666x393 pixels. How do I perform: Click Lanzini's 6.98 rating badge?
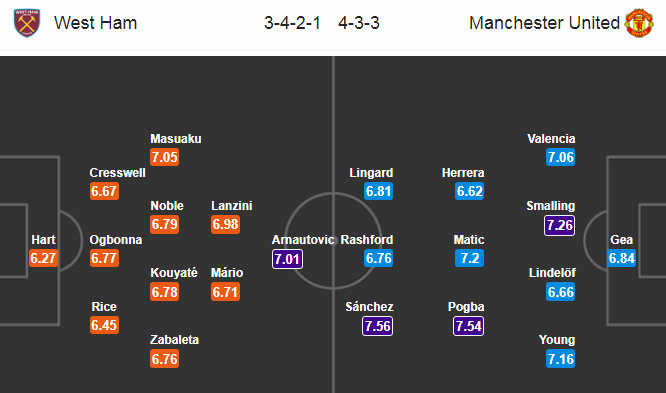tap(226, 224)
